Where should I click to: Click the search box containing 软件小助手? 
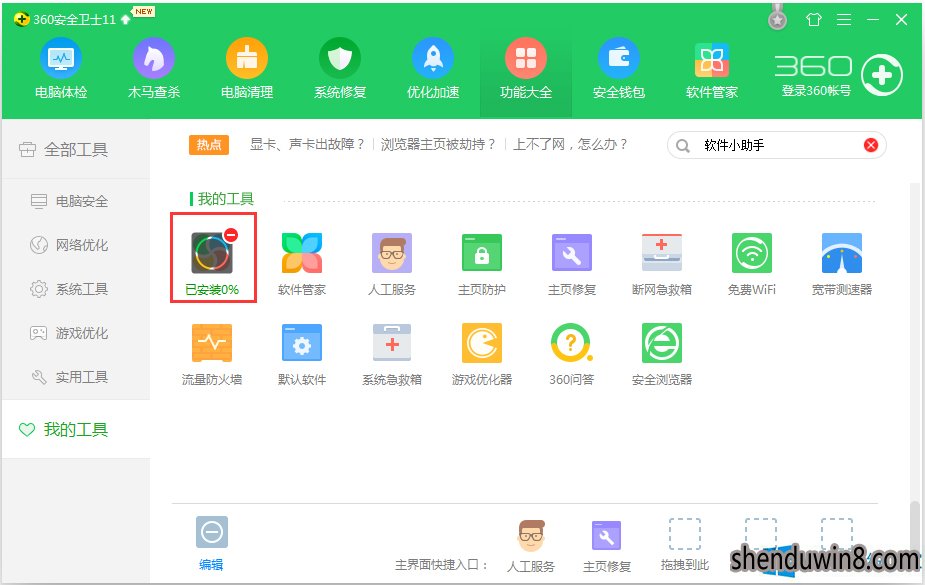coord(776,145)
